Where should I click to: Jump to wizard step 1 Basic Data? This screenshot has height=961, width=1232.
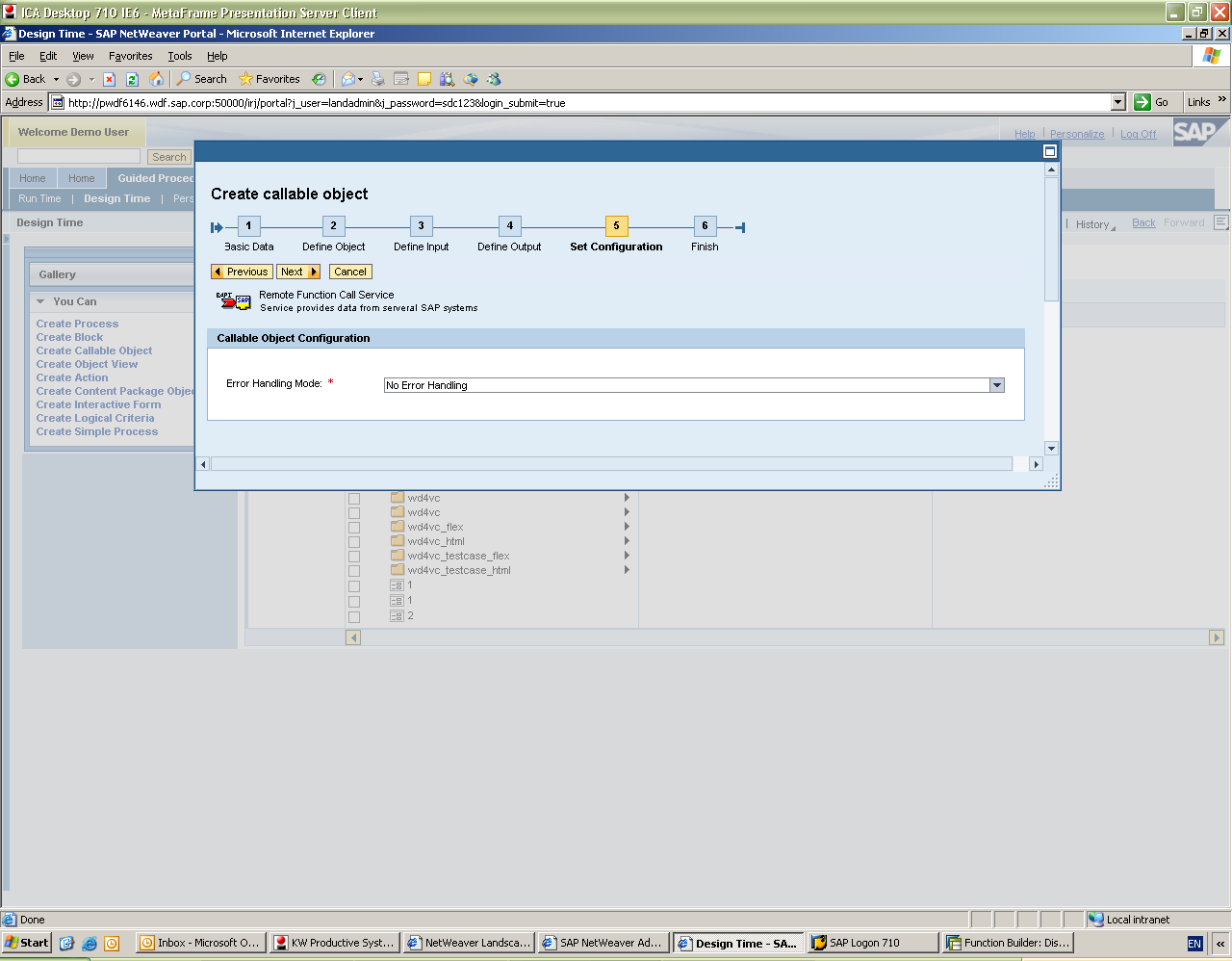point(248,226)
